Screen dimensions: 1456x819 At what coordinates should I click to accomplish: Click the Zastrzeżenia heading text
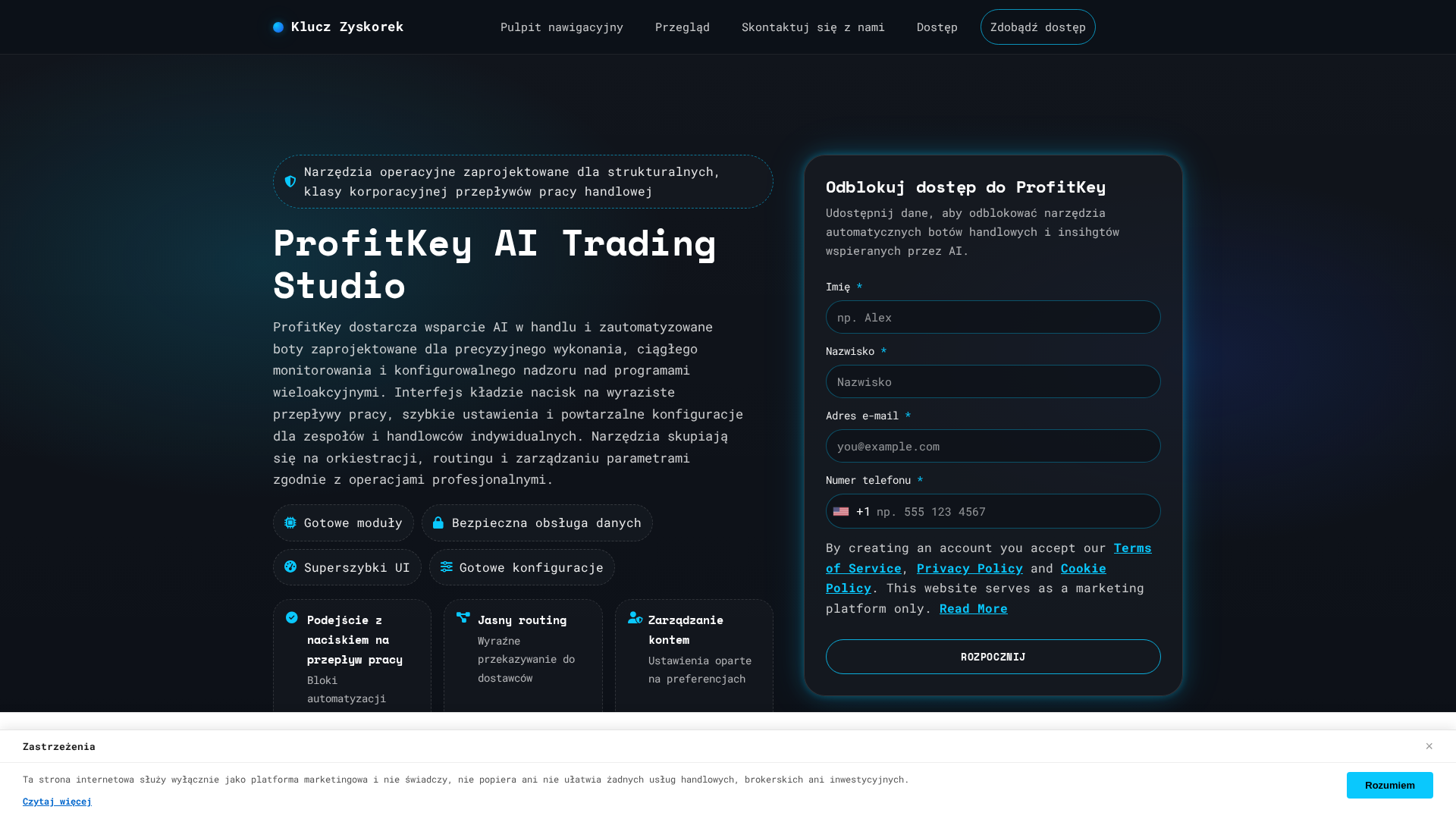59,747
